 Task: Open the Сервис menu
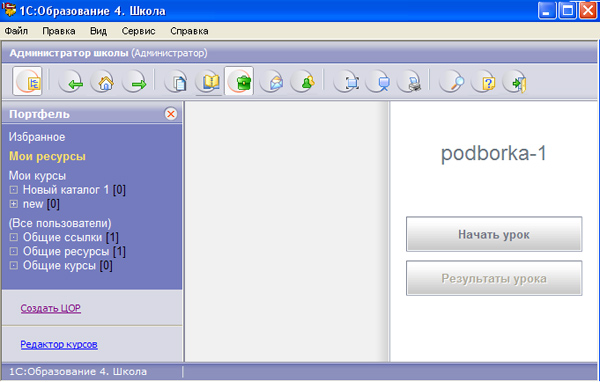[138, 31]
